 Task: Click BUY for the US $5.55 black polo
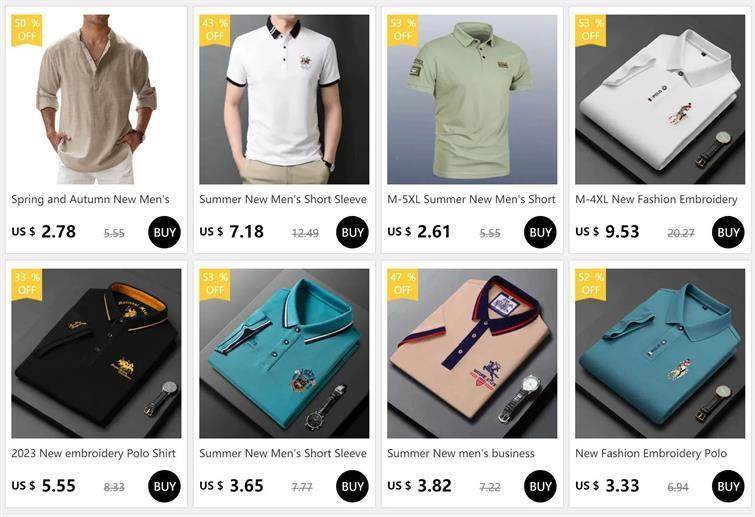point(165,486)
